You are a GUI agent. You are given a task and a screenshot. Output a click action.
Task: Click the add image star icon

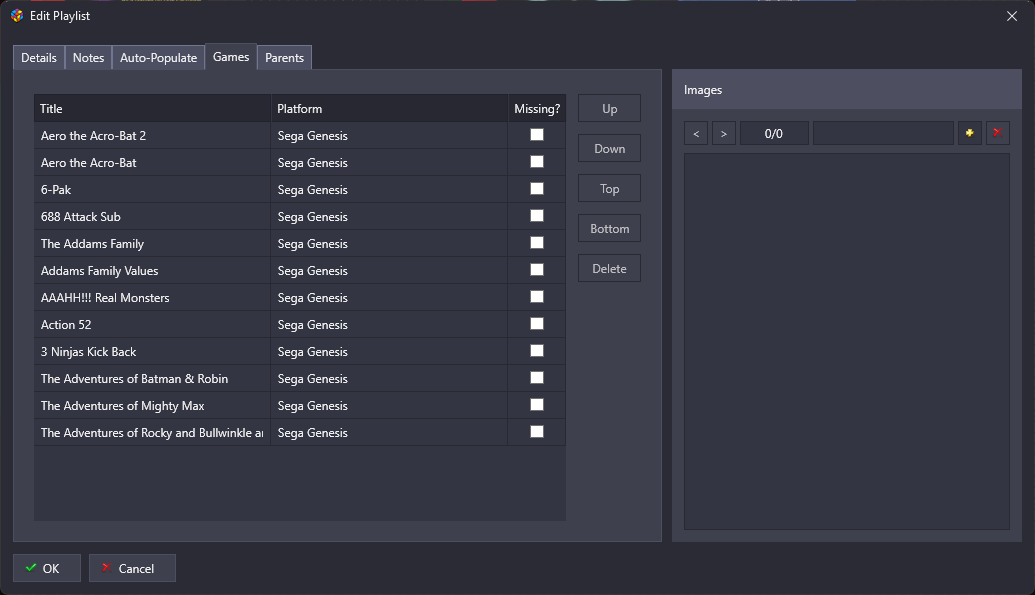(969, 133)
